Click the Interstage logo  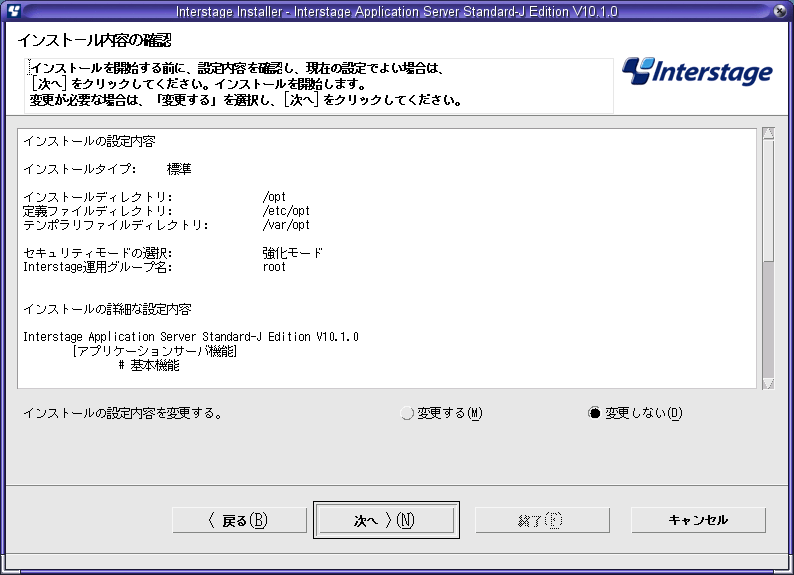tap(697, 71)
